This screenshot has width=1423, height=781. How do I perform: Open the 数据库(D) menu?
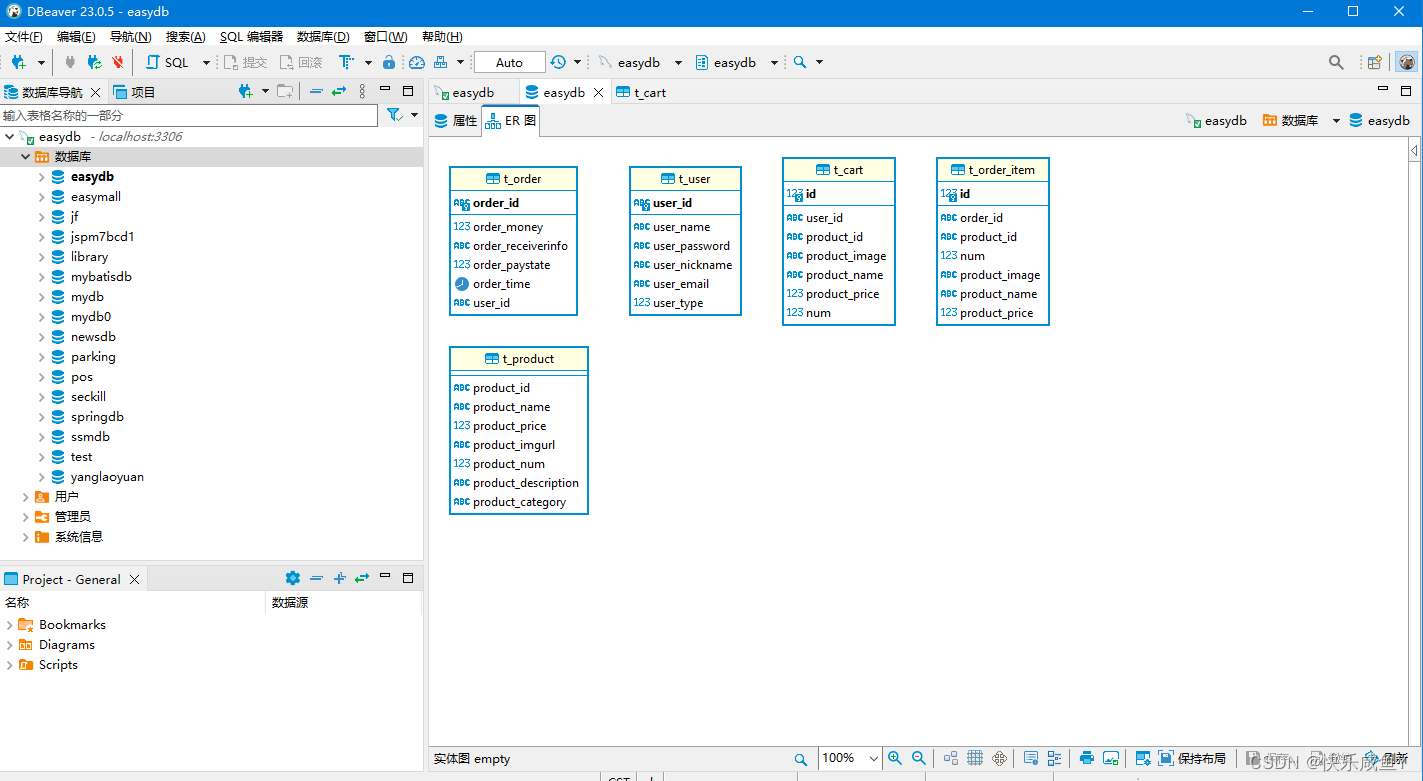[323, 36]
